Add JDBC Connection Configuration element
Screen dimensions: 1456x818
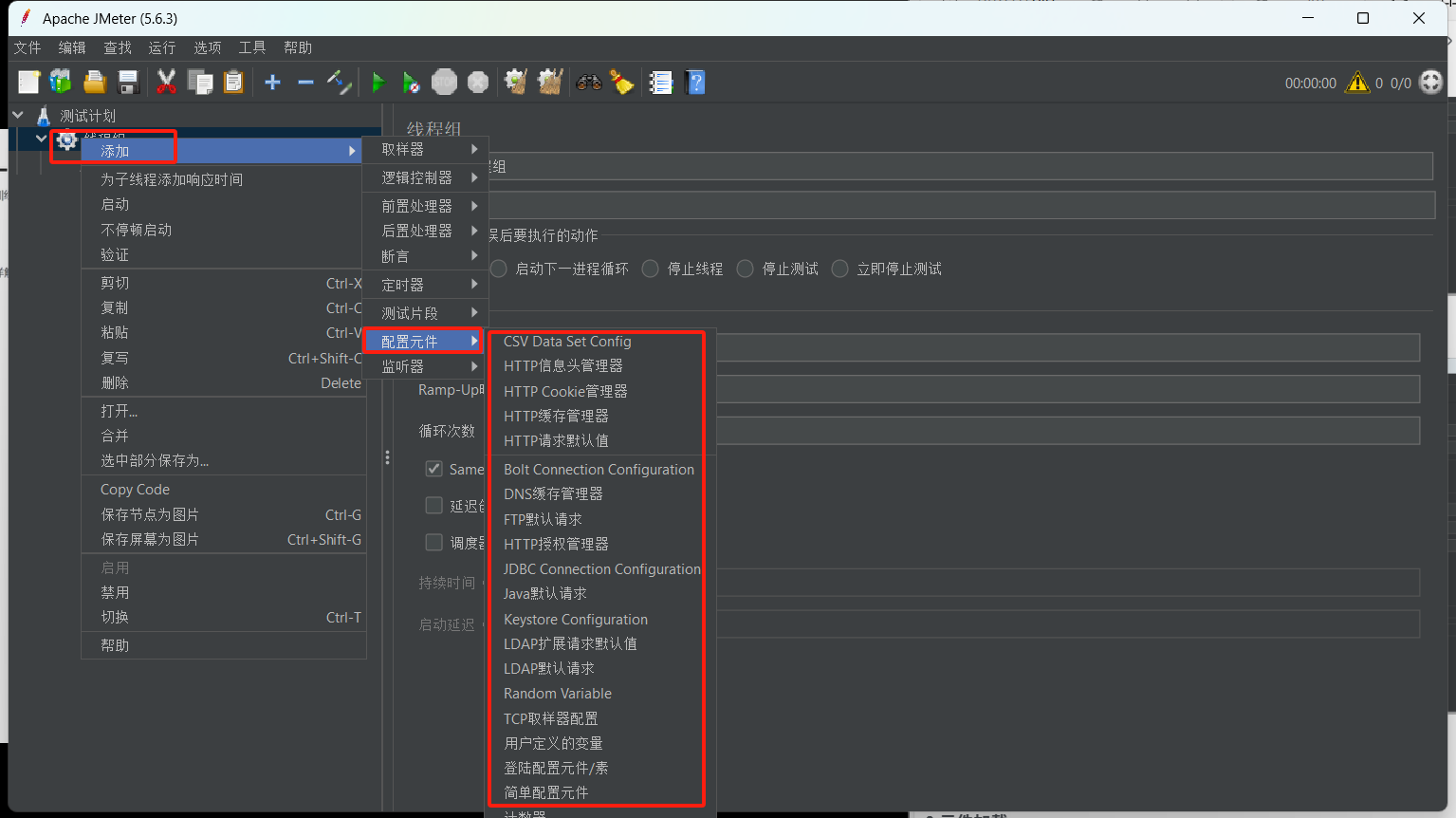[x=599, y=568]
